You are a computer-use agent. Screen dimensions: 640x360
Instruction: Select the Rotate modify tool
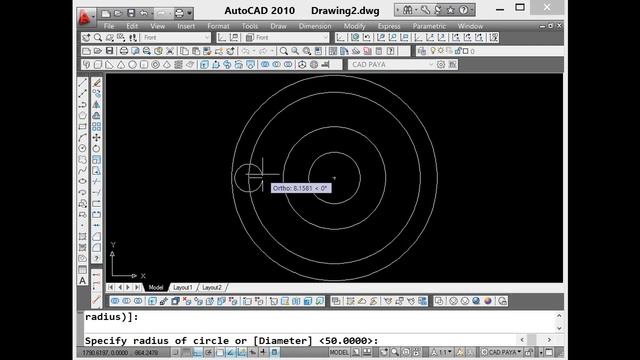96,148
